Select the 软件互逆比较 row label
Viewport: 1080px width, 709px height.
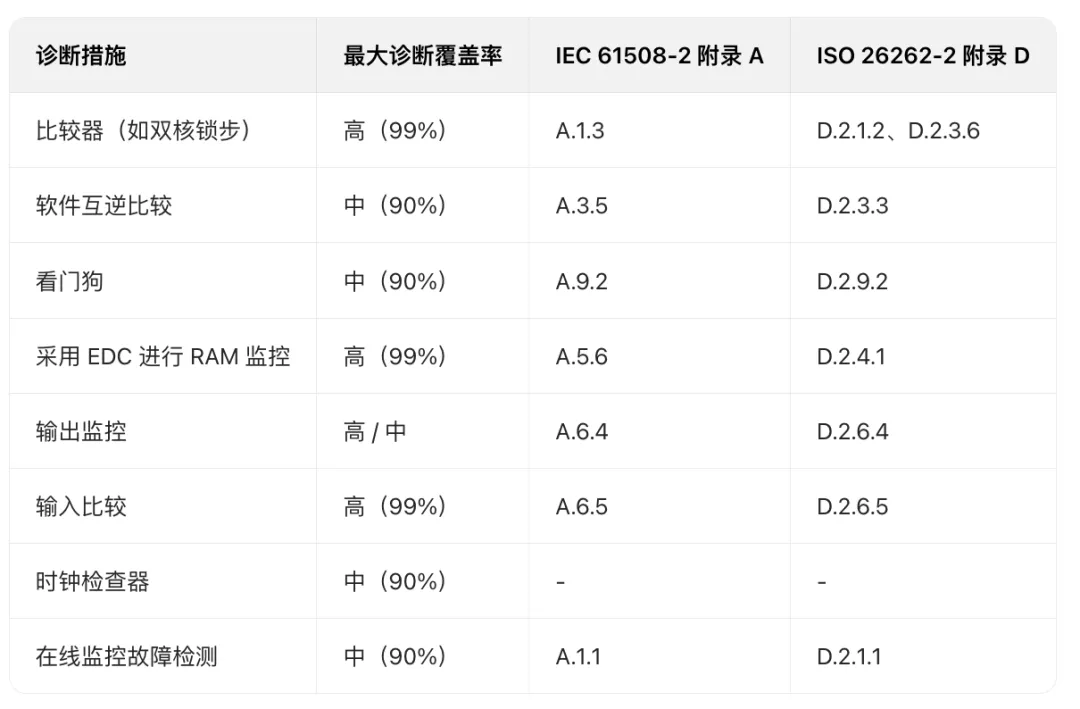tap(104, 206)
